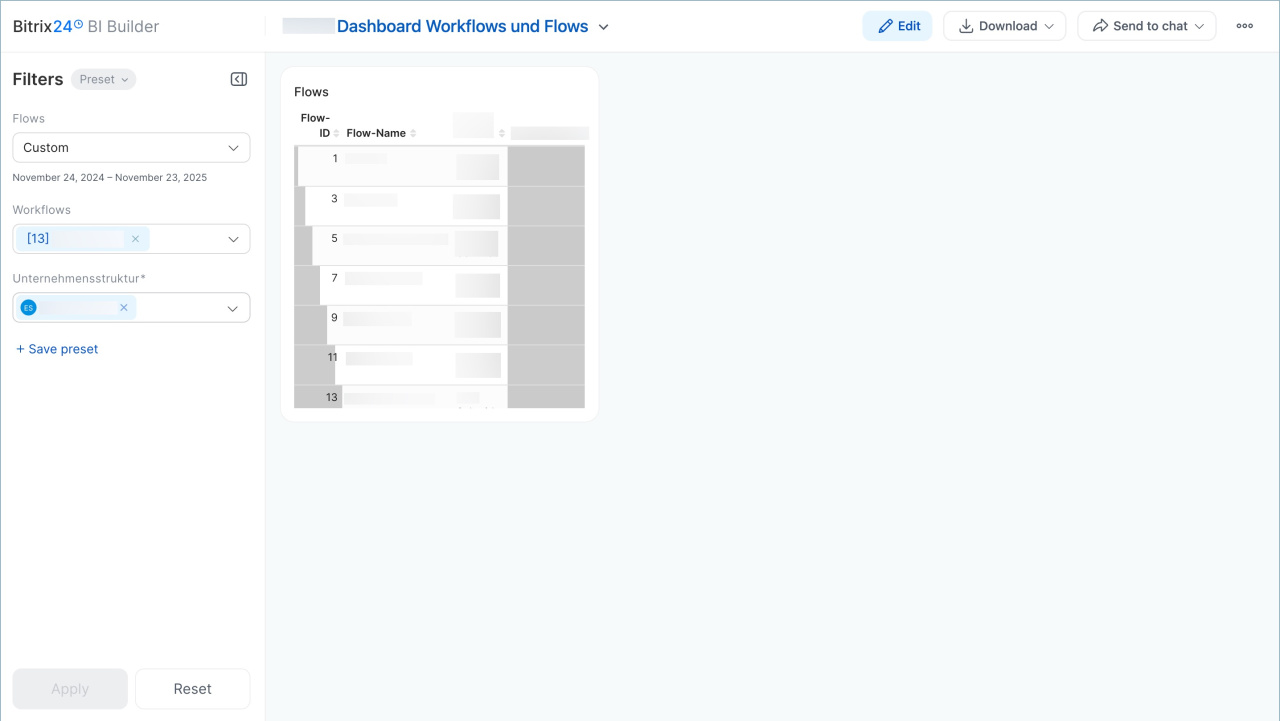Open the dashboard title dropdown chevron
This screenshot has width=1280, height=721.
[604, 27]
